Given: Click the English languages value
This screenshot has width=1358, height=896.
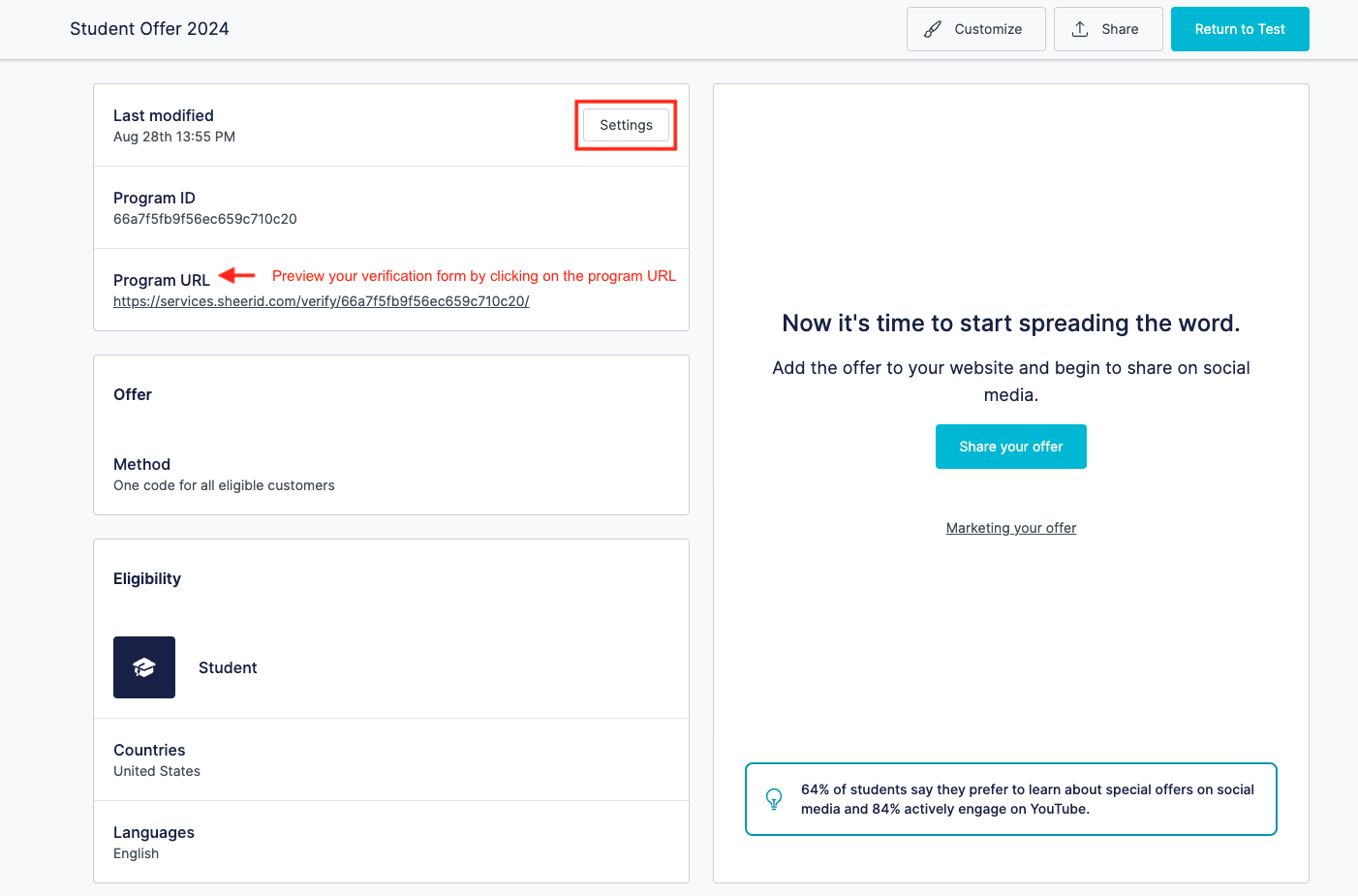Looking at the screenshot, I should tap(136, 853).
